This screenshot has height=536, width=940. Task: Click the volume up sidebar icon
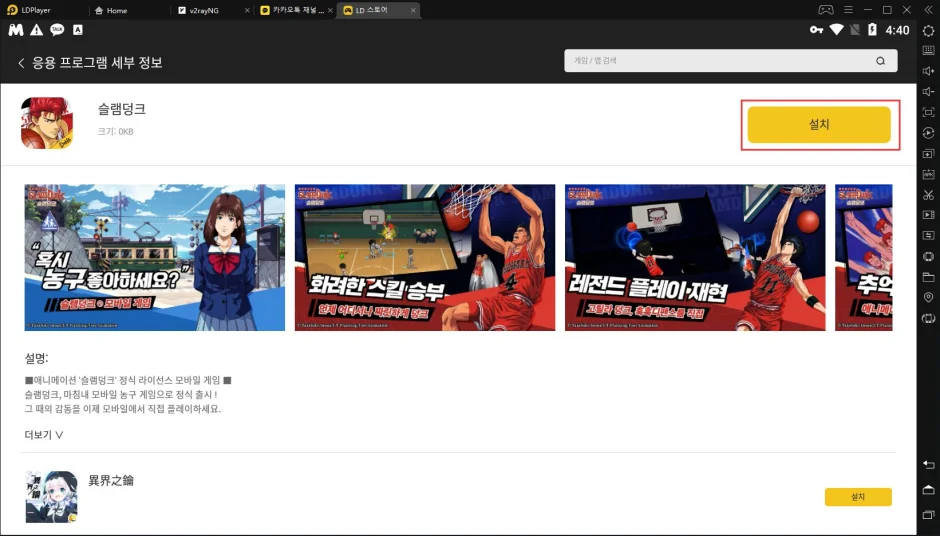928,71
